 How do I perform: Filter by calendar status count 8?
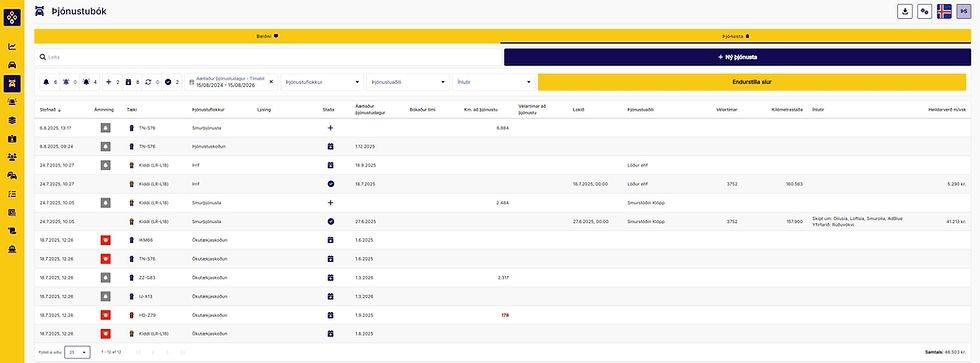(x=132, y=82)
